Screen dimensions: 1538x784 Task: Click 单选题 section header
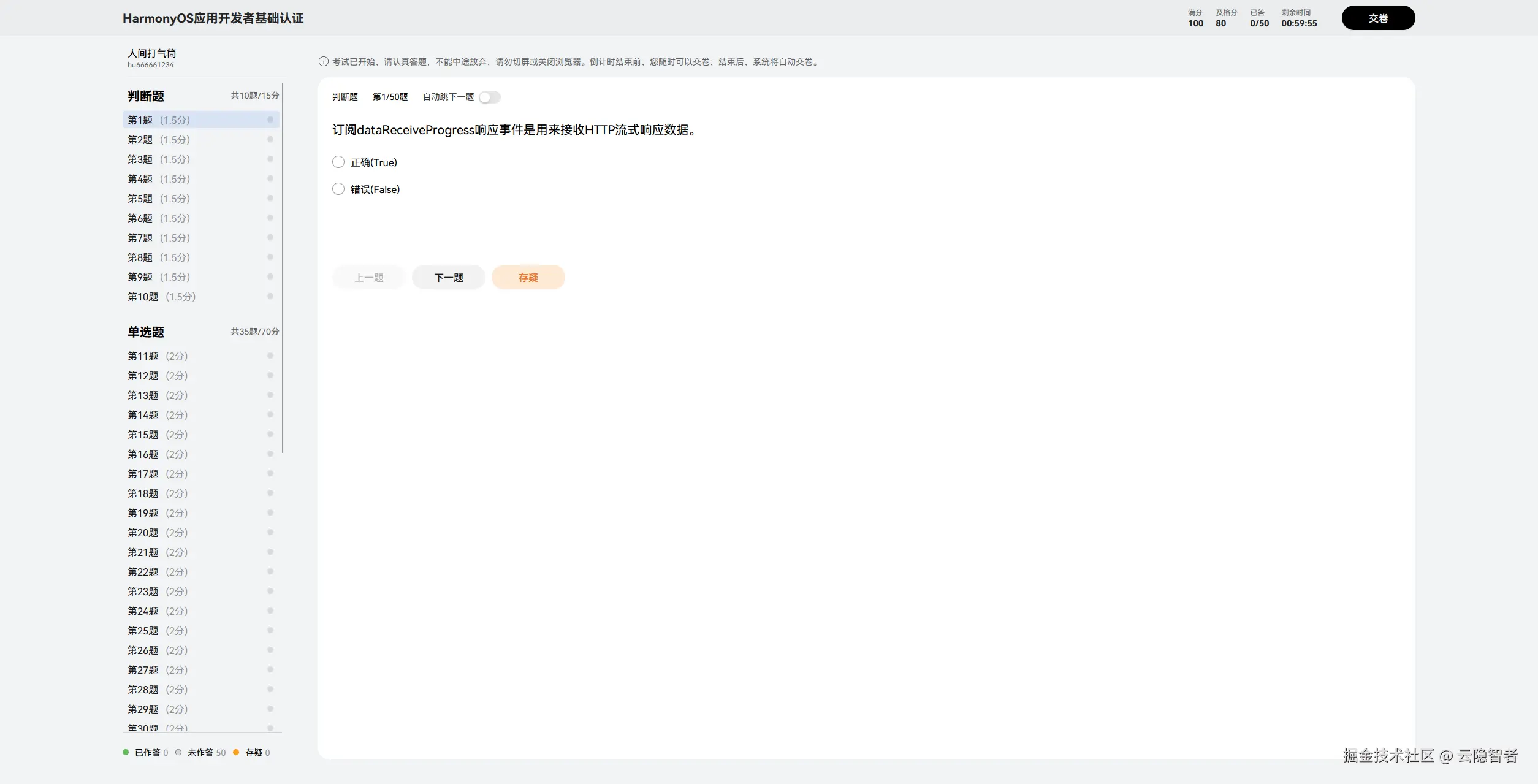click(x=146, y=332)
